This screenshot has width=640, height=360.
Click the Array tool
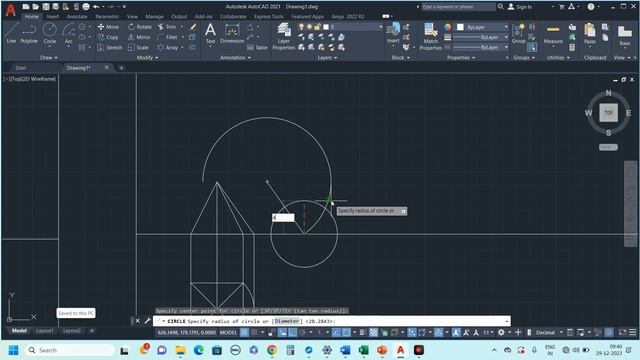pyautogui.click(x=168, y=47)
